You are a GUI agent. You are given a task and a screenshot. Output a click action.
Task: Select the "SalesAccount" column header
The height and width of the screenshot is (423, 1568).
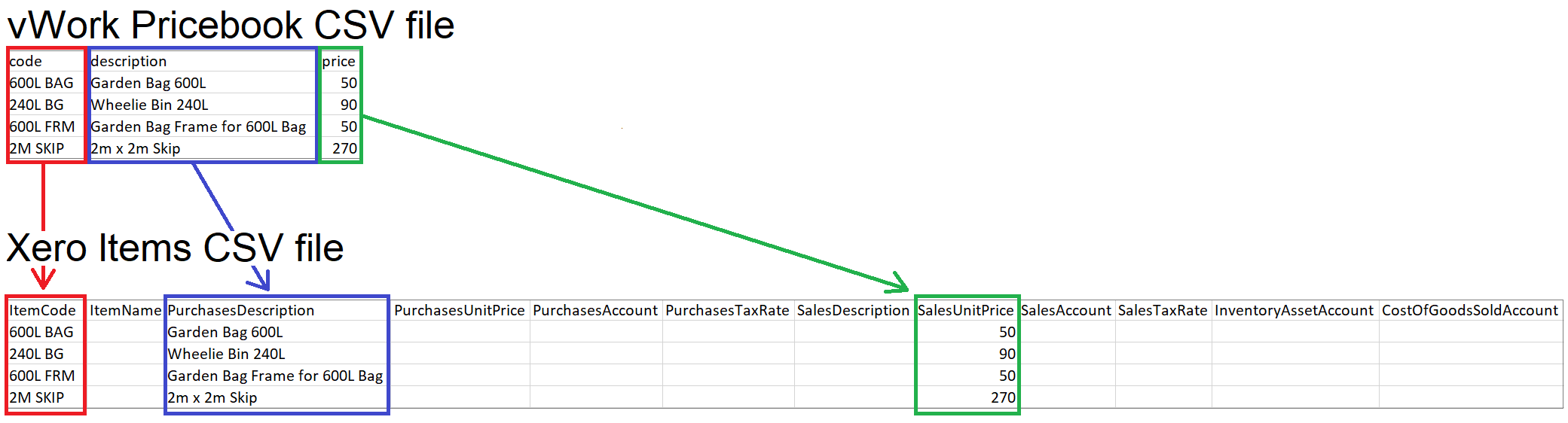(1066, 310)
